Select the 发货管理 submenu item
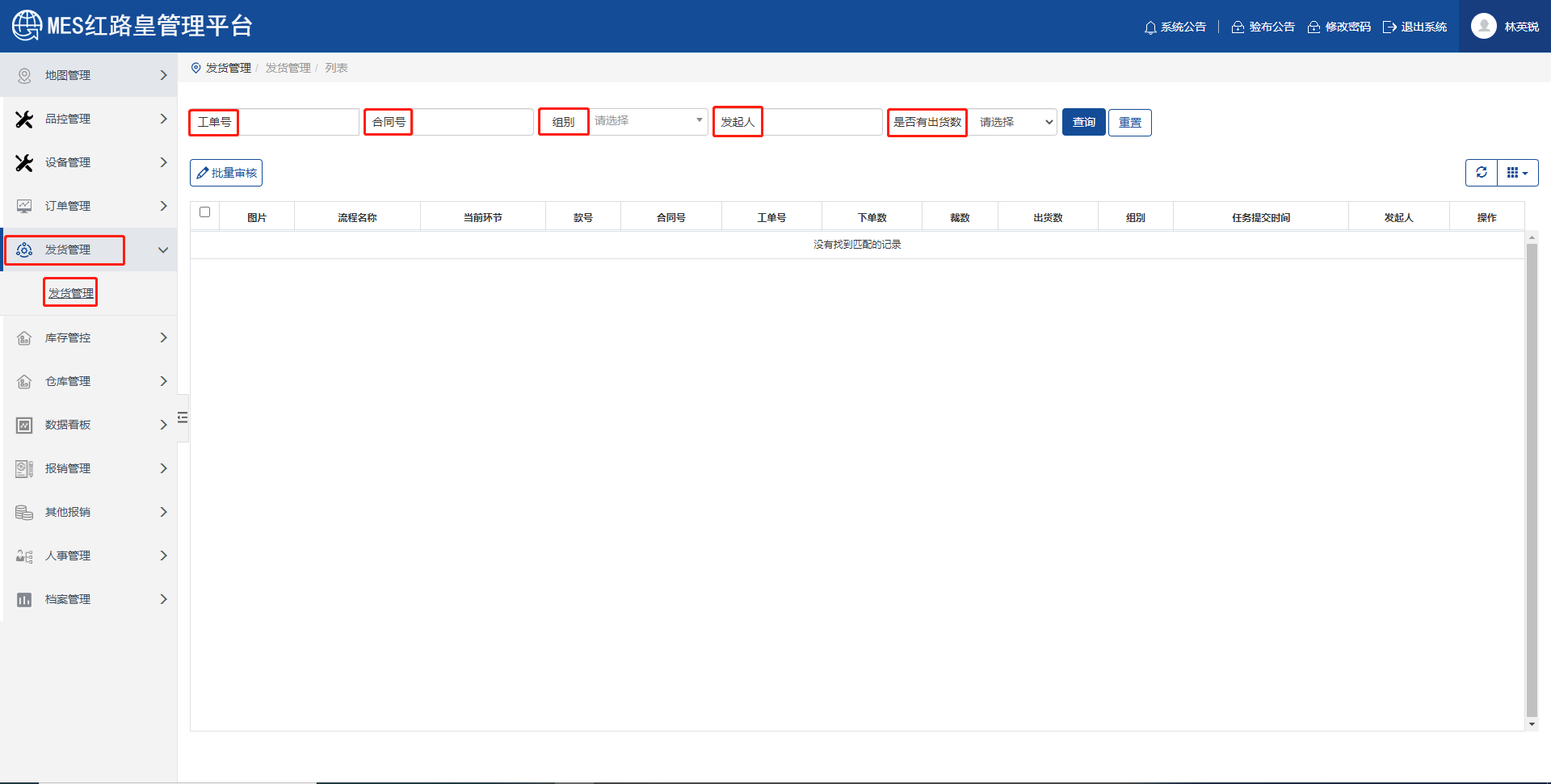This screenshot has height=784, width=1551. (71, 293)
